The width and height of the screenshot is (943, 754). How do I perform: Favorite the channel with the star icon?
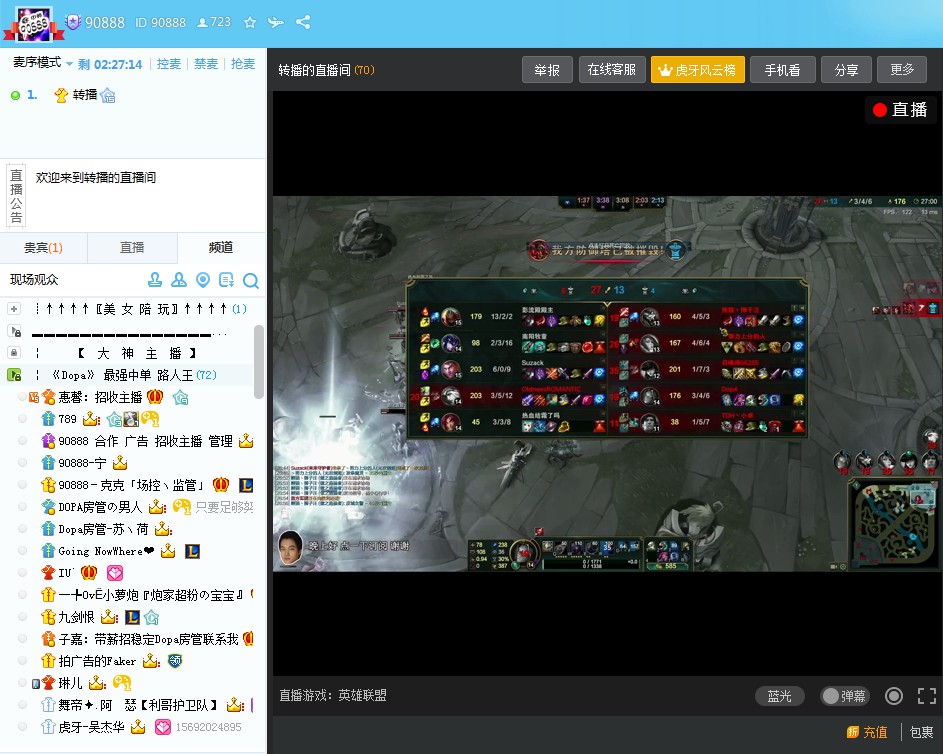coord(250,23)
